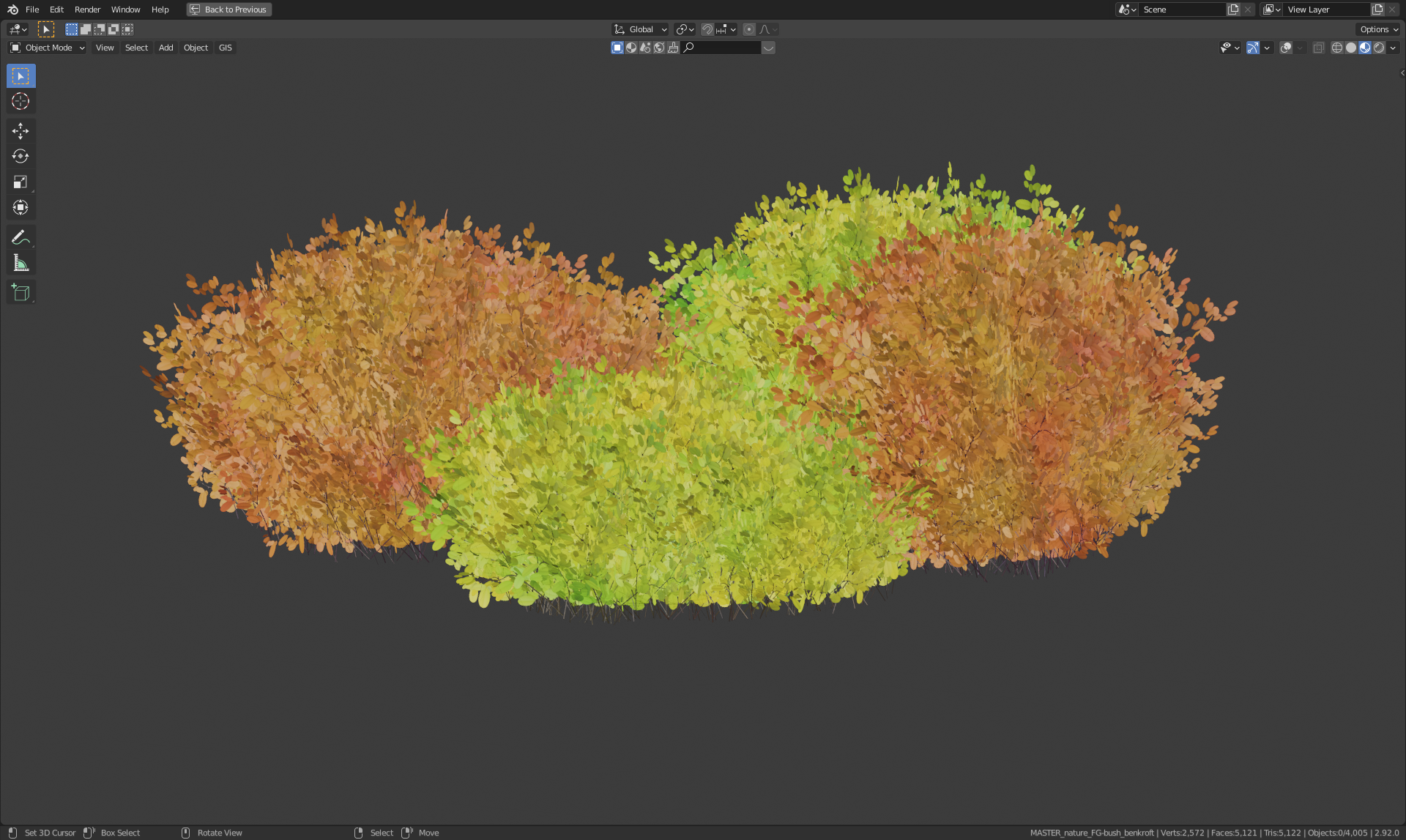The width and height of the screenshot is (1406, 840).
Task: Open the Object Mode dropdown
Action: click(48, 48)
